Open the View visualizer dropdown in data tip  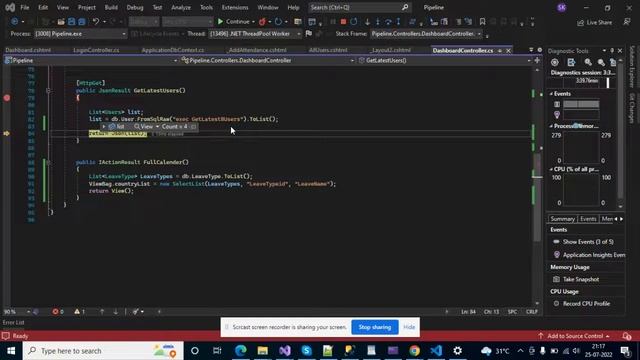click(157, 127)
